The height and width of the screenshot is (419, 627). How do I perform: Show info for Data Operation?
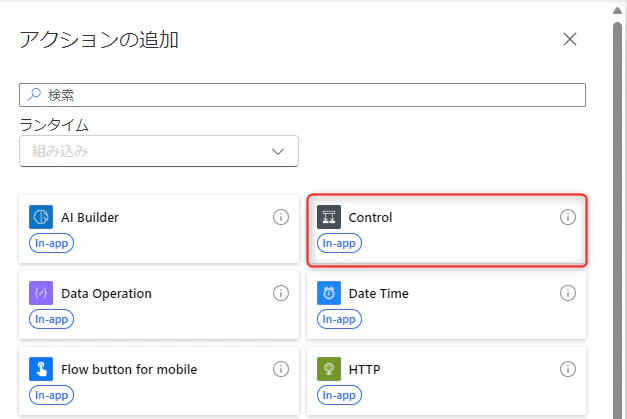pyautogui.click(x=281, y=293)
